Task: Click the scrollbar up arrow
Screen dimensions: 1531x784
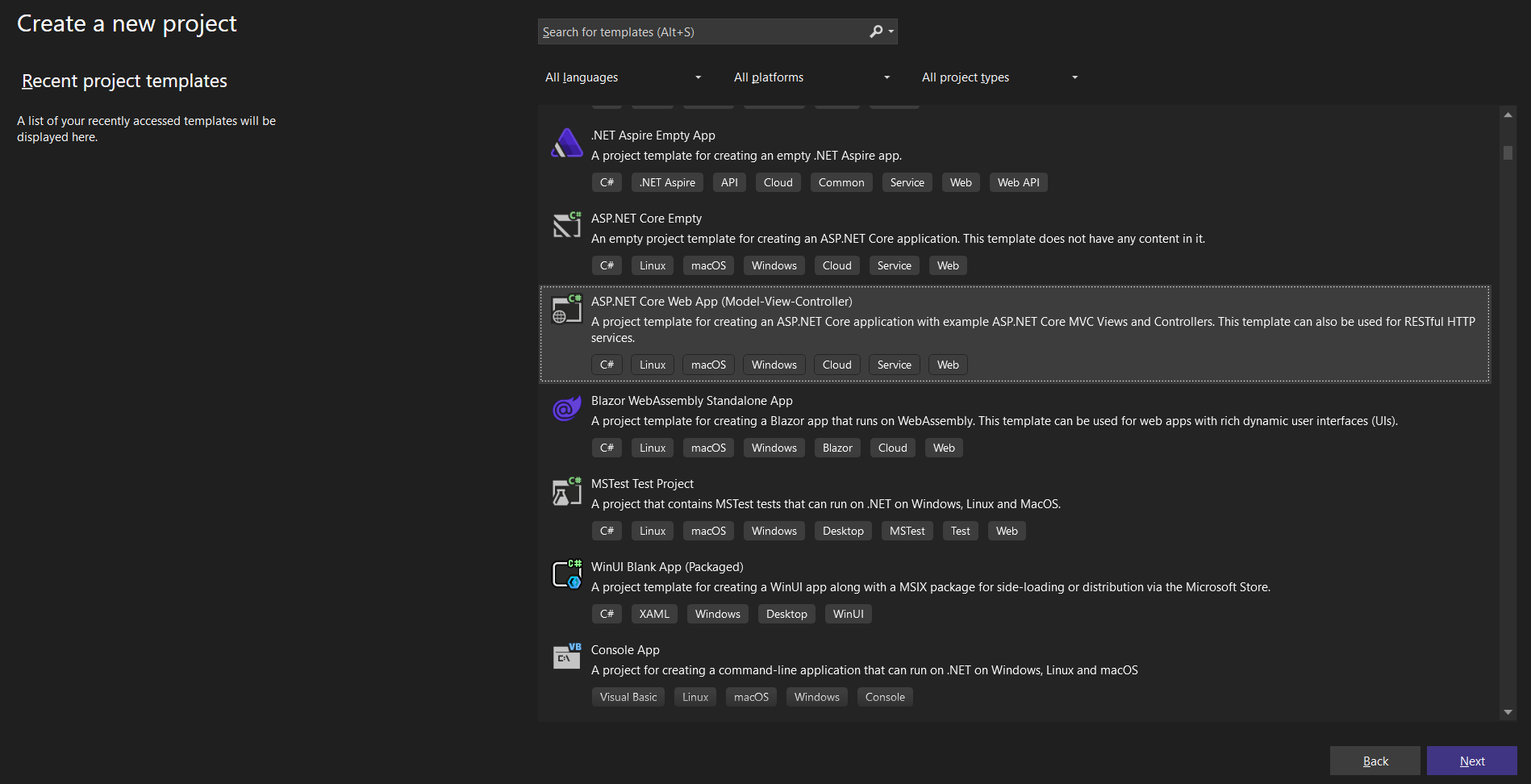Action: pos(1508,115)
